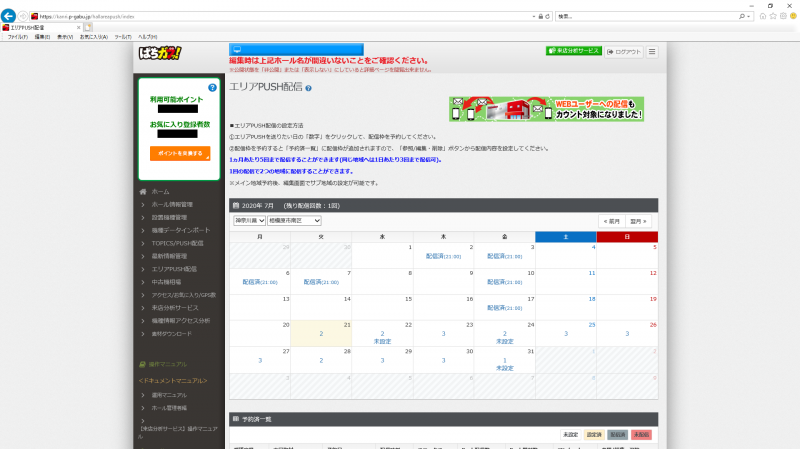The height and width of the screenshot is (449, 800).
Task: Click the WEBユーザー配信 banner image
Action: point(546,110)
